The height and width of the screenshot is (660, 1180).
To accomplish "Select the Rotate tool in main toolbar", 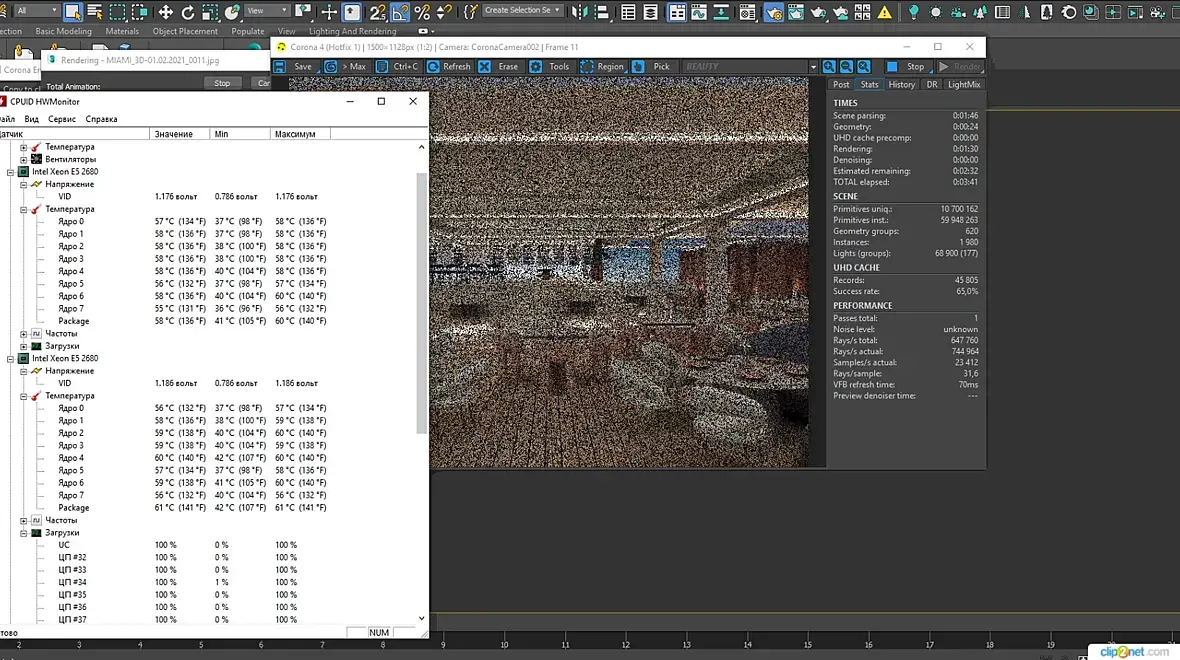I will point(188,12).
